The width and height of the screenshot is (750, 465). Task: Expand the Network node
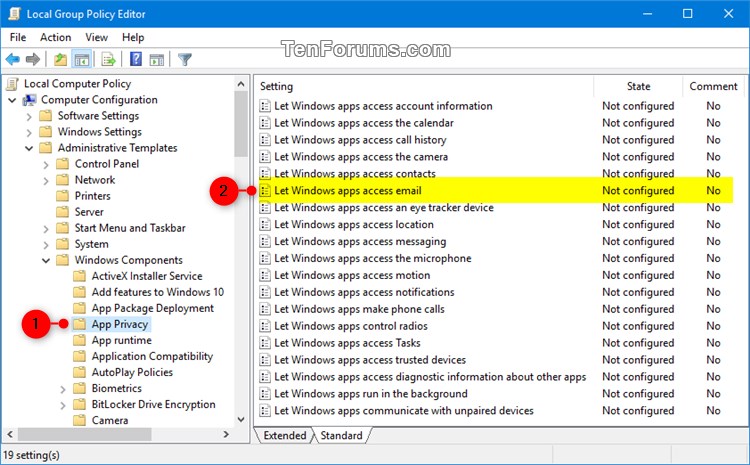click(x=46, y=180)
